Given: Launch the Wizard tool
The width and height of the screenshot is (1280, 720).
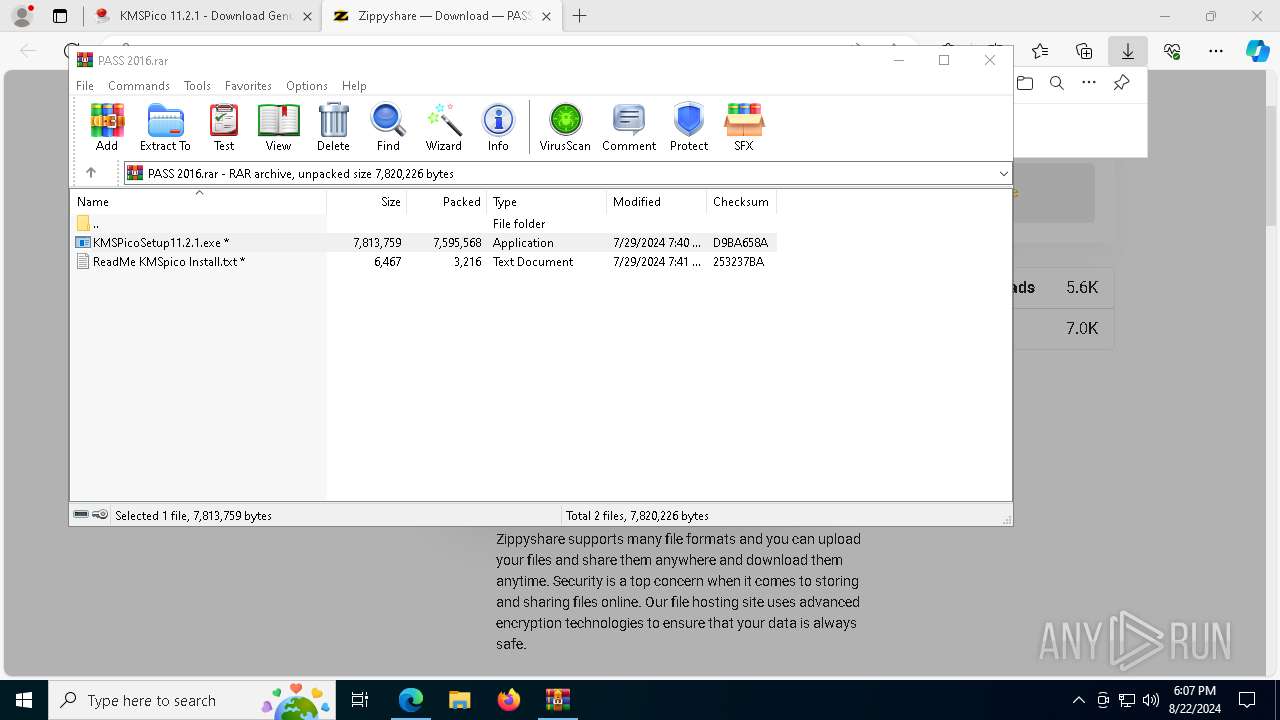Looking at the screenshot, I should click(443, 127).
